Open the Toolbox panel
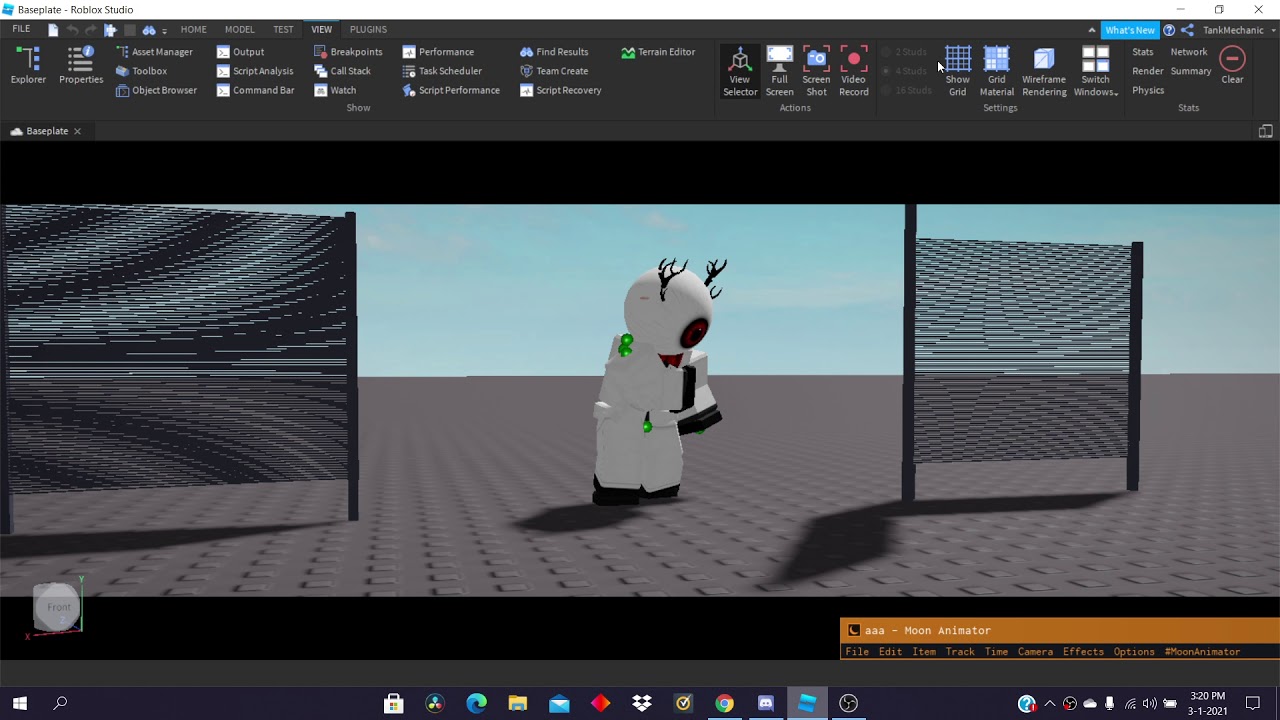The height and width of the screenshot is (720, 1280). (141, 71)
